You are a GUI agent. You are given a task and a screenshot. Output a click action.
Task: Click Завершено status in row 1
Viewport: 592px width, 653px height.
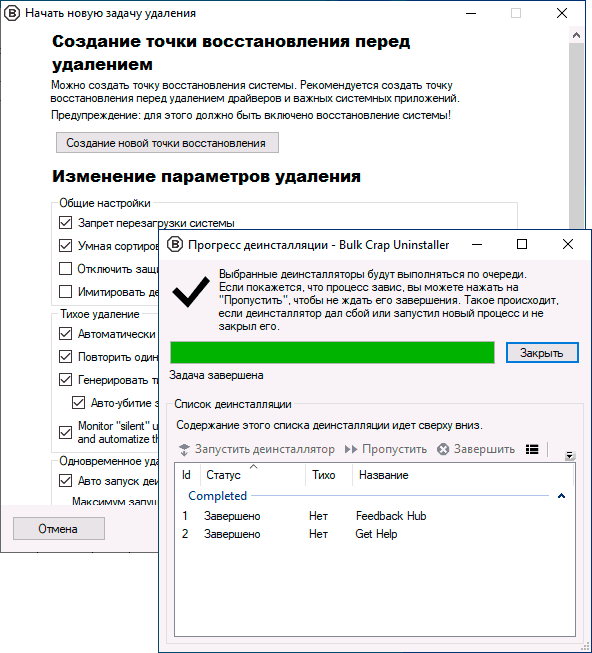[232, 516]
